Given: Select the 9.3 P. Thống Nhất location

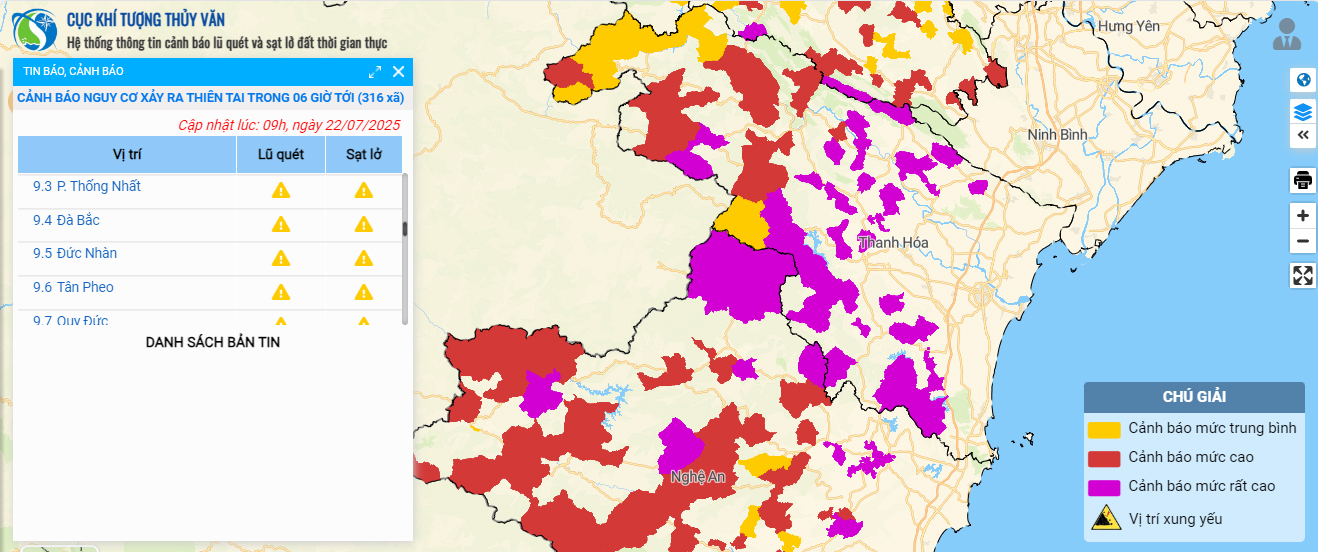Looking at the screenshot, I should (87, 187).
